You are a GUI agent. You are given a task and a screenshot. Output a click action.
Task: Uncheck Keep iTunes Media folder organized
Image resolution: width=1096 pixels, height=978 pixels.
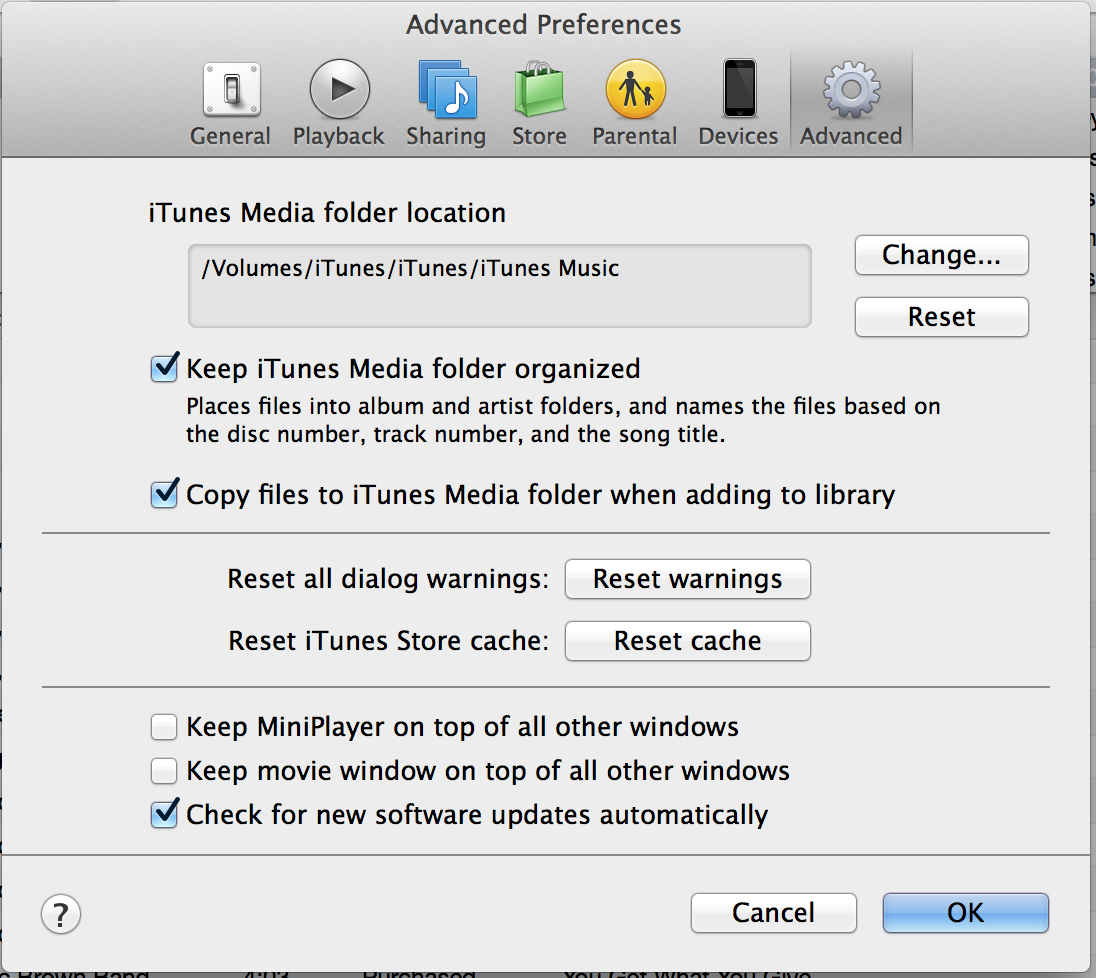pyautogui.click(x=164, y=368)
